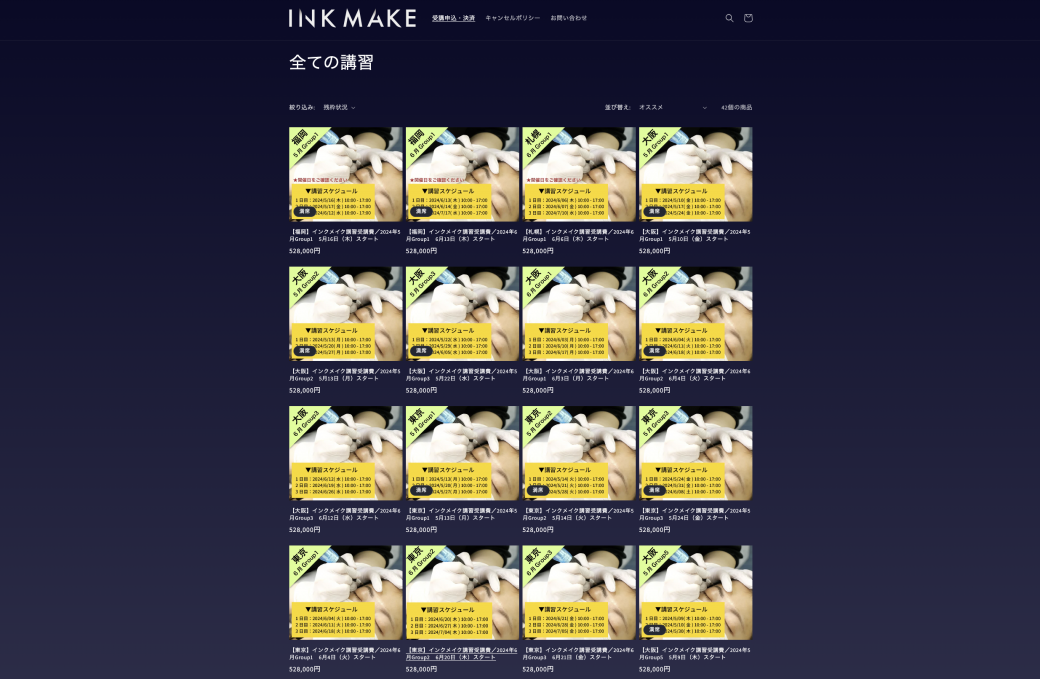The height and width of the screenshot is (679, 1040).
Task: Open the shopping cart icon
Action: pyautogui.click(x=748, y=18)
